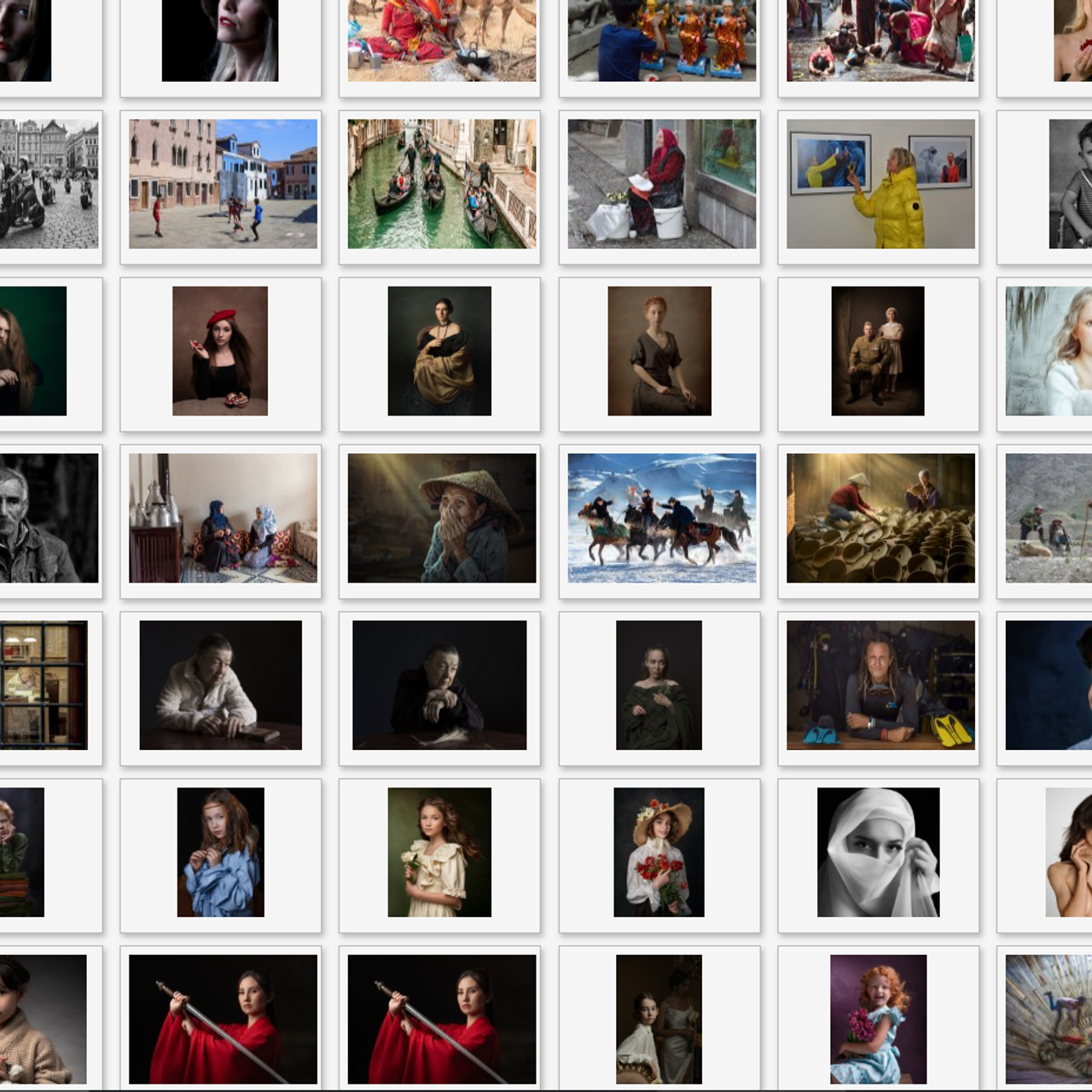1092x1092 pixels.
Task: Open the soldier and woman couple portrait
Action: point(878,351)
